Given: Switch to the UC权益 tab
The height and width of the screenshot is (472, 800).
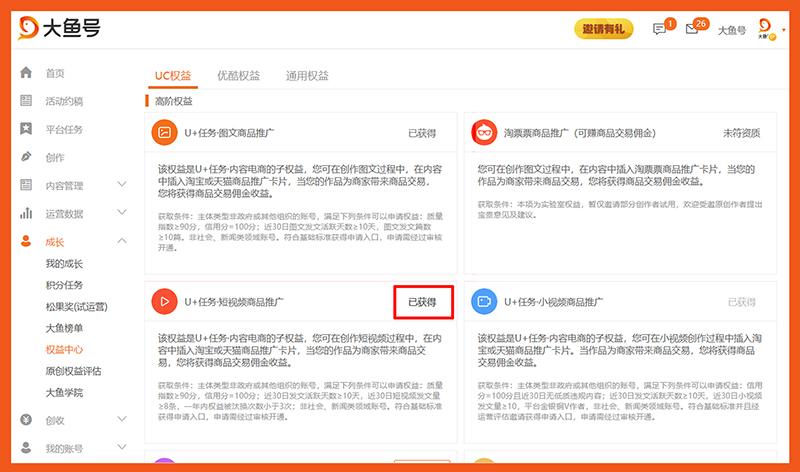Looking at the screenshot, I should click(172, 76).
